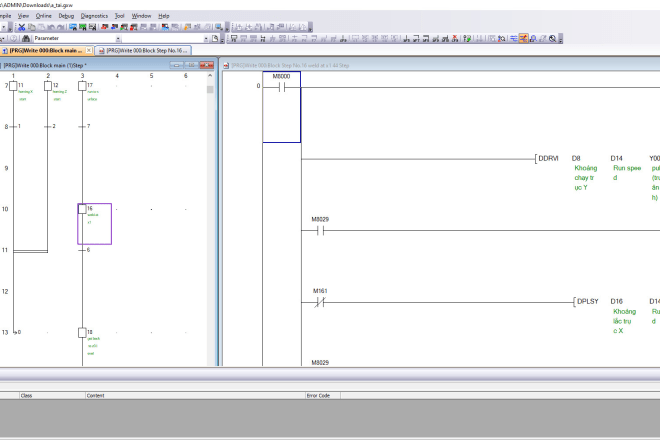Select transition 7 below step 17
Viewport: 660px width, 440px height.
pos(82,126)
